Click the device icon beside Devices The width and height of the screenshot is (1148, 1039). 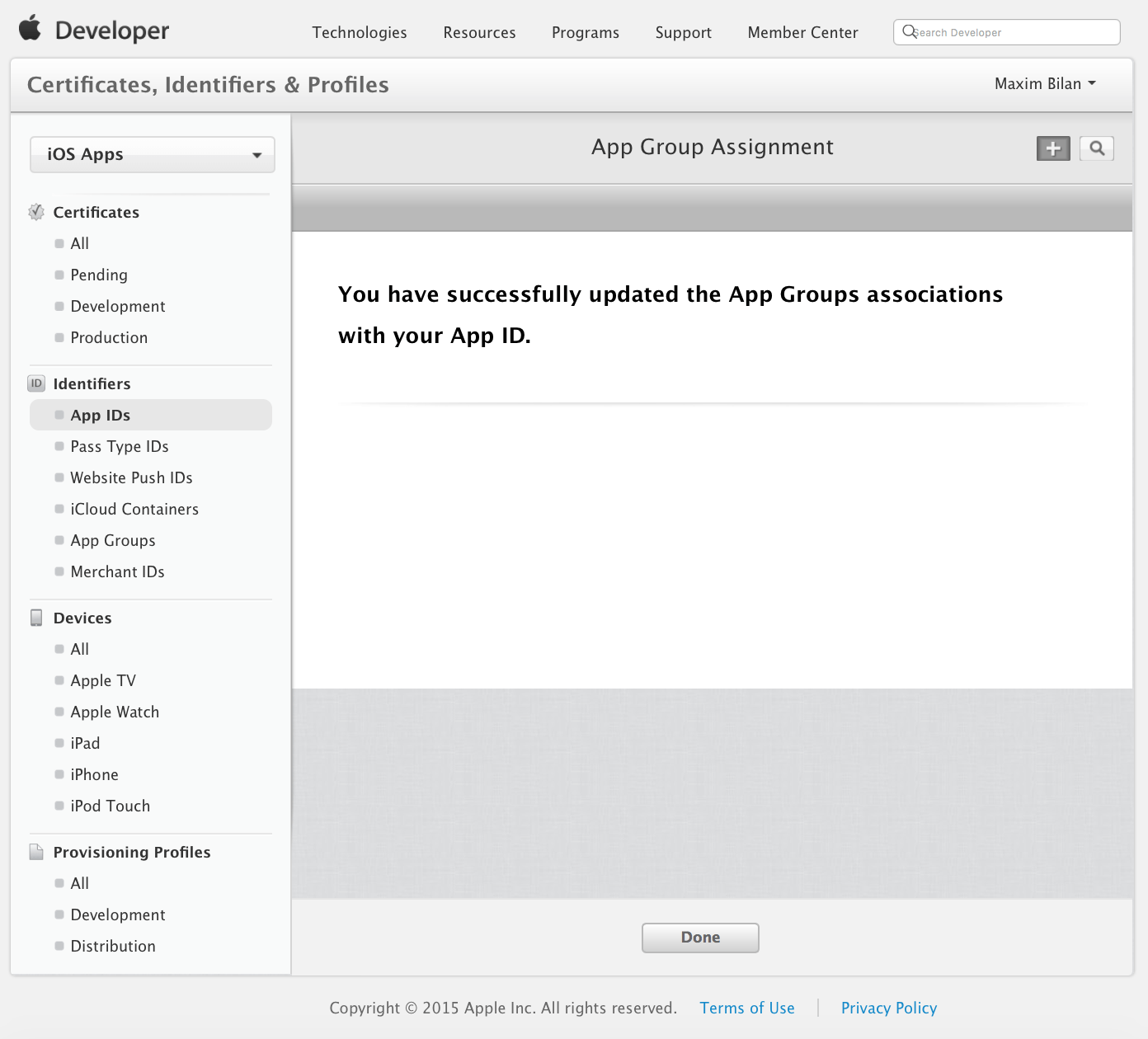click(36, 617)
